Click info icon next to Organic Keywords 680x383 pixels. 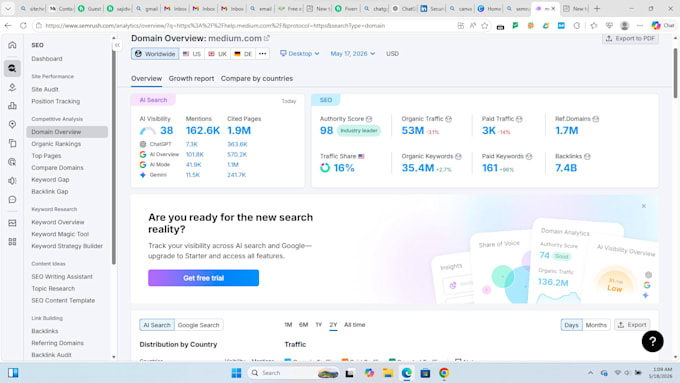point(458,157)
